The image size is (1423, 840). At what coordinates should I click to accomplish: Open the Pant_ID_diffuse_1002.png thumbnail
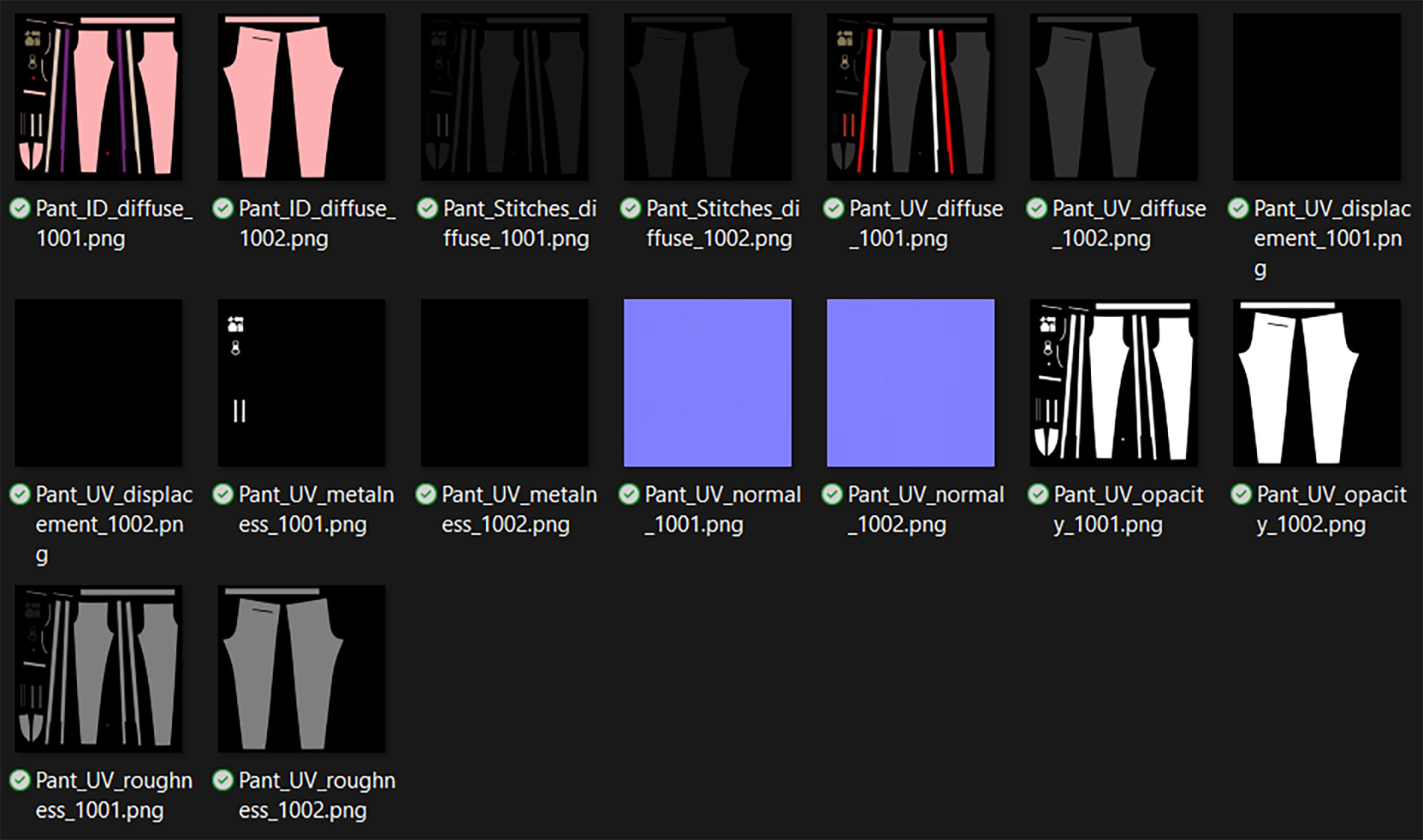[302, 97]
